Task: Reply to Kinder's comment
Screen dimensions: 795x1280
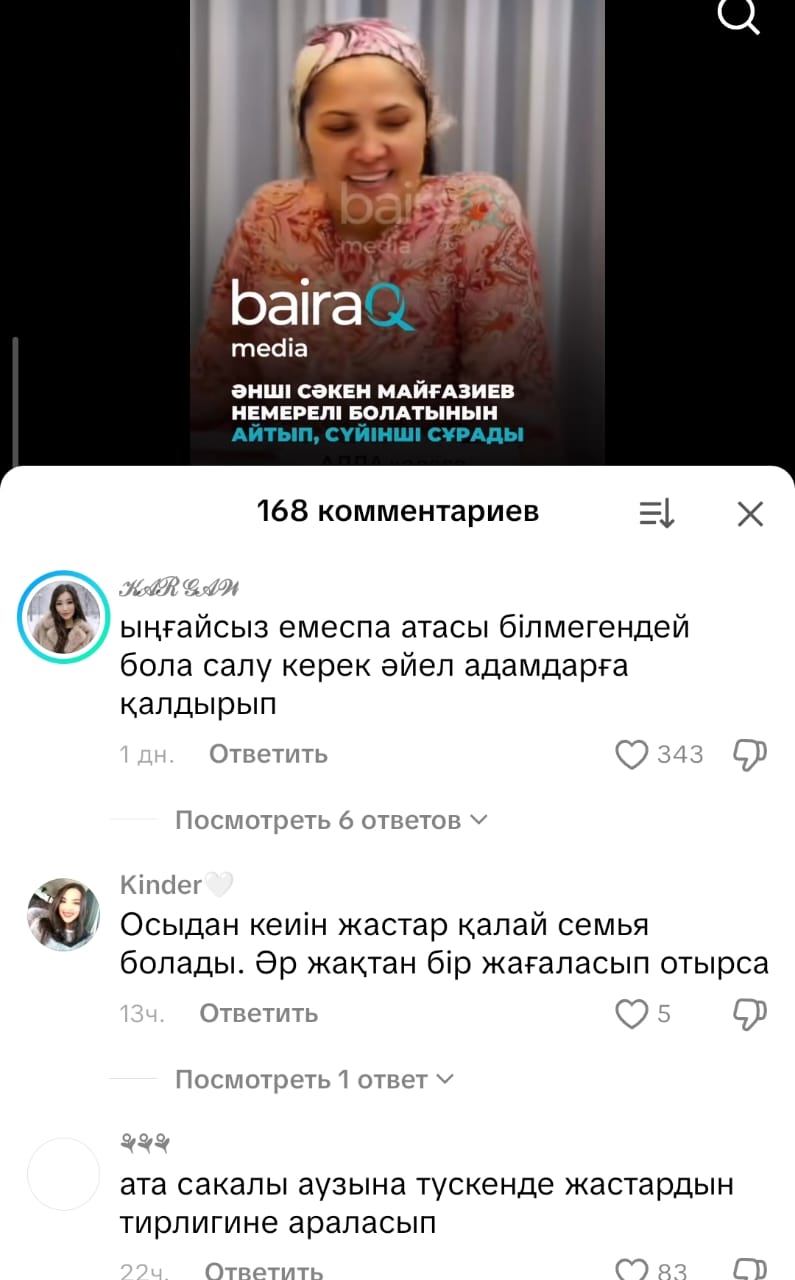Action: point(259,1014)
